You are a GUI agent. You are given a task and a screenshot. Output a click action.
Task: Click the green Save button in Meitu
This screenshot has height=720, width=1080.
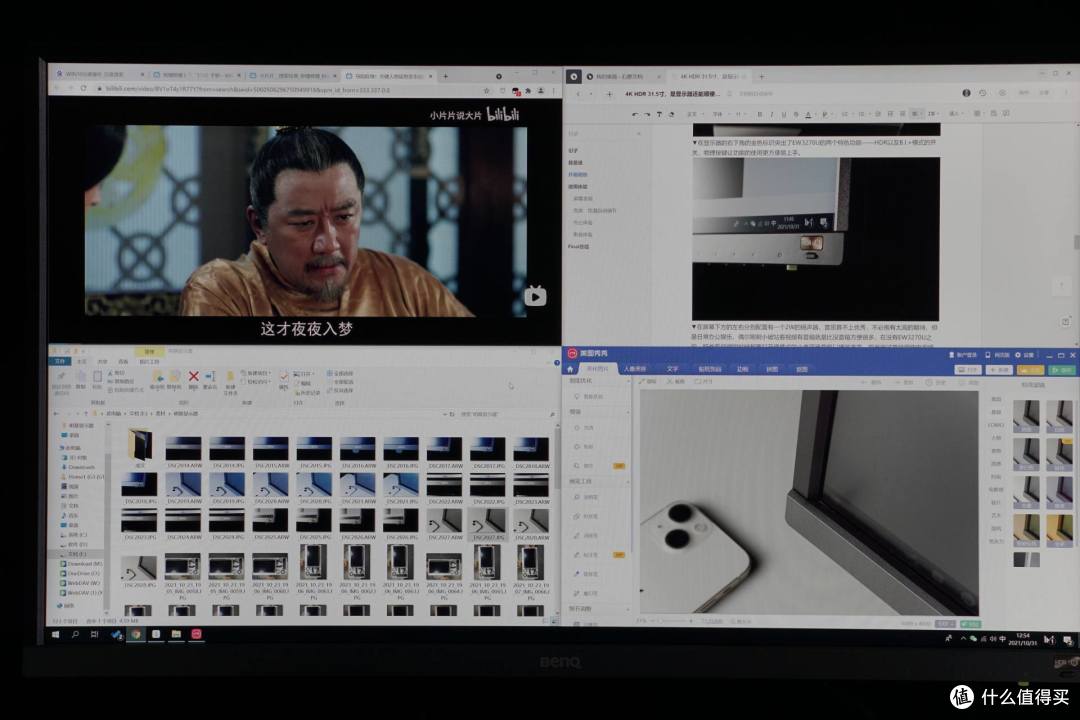(1061, 370)
